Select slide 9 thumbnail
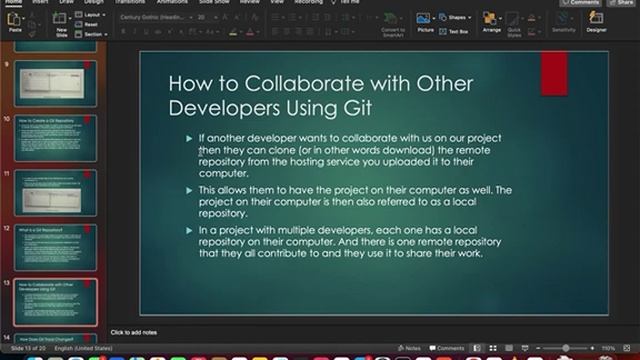640x360 pixels. click(x=56, y=84)
